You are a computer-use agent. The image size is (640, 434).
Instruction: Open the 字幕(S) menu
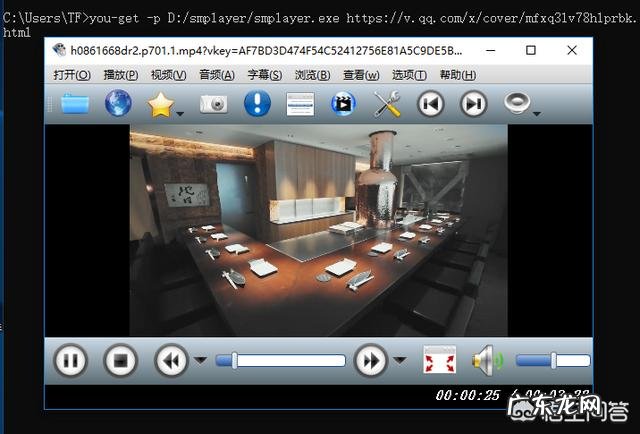click(x=264, y=75)
